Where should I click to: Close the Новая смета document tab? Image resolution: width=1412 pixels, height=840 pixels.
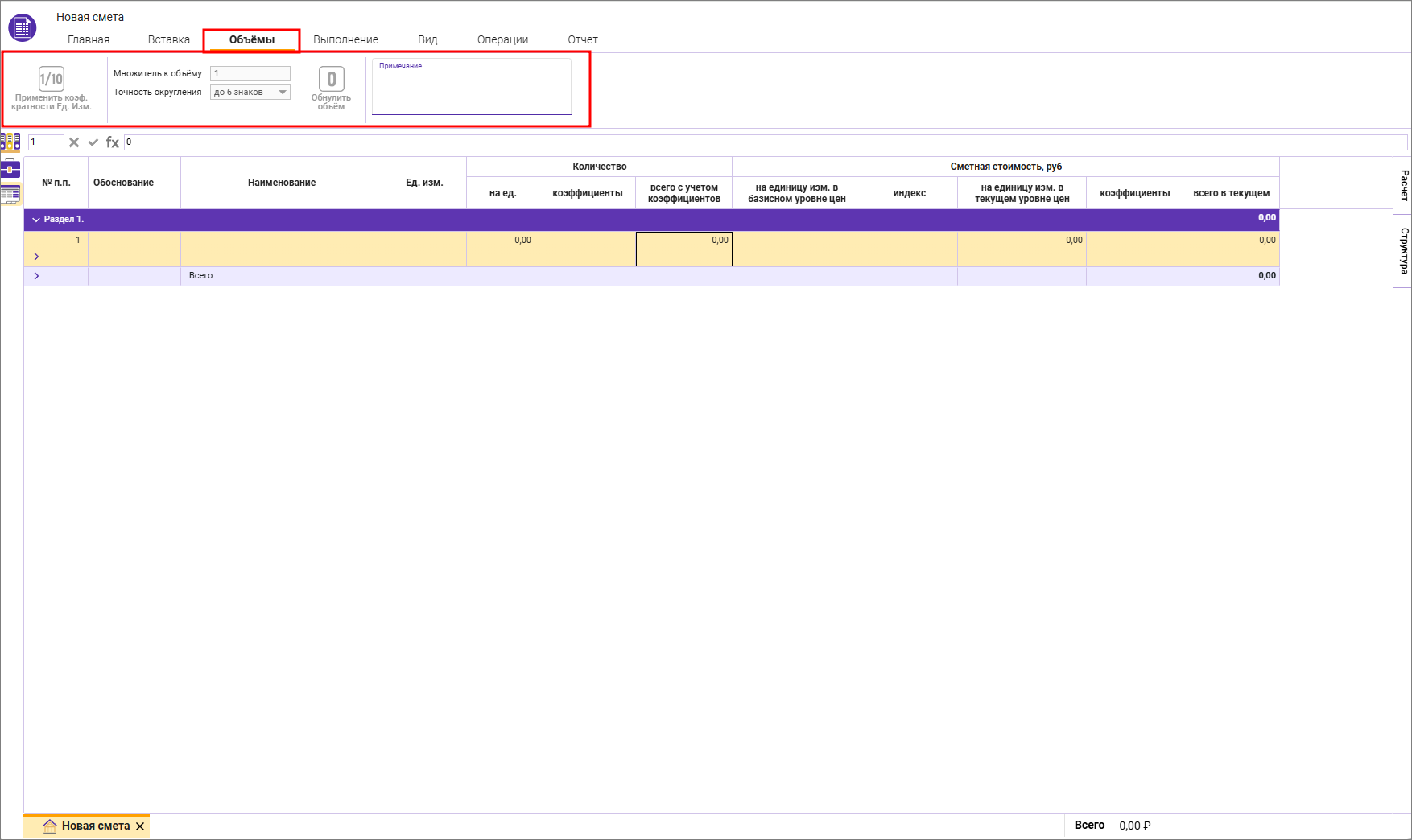140,826
